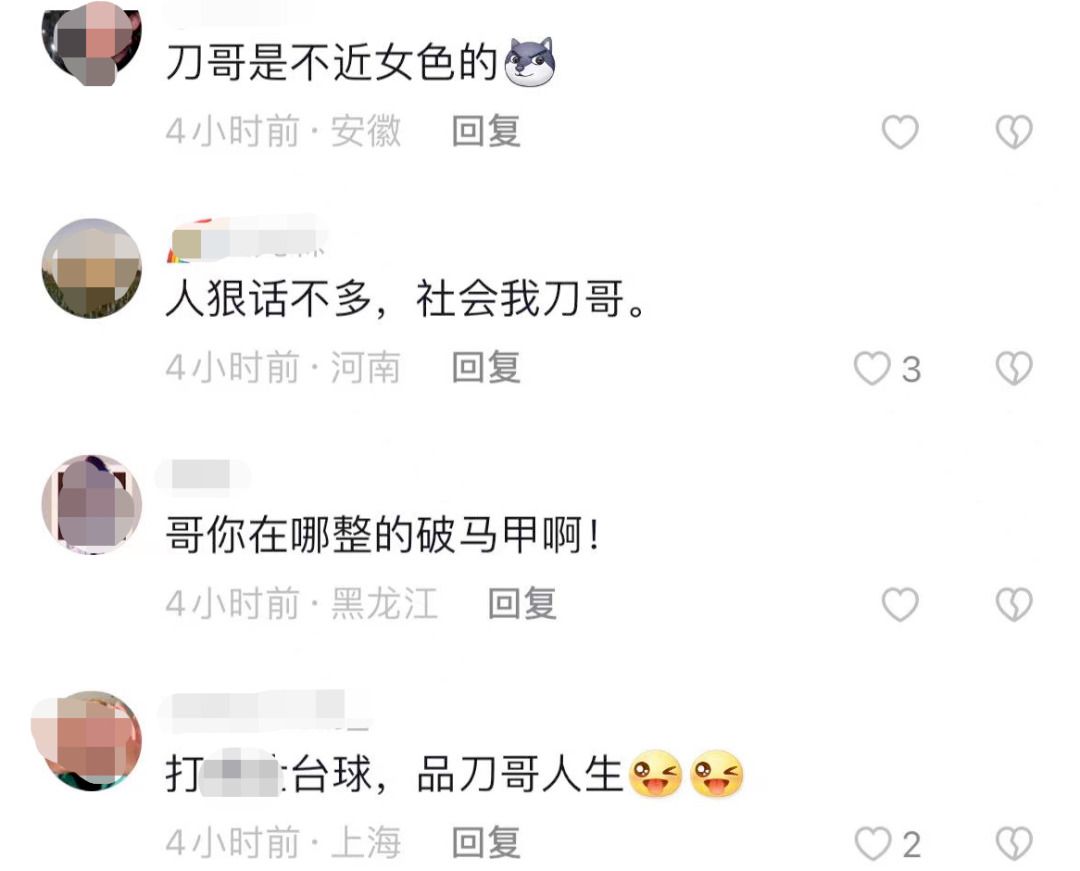Dislike the 品刀哥人生 comment from 上海
The height and width of the screenshot is (871, 1080).
click(1014, 843)
